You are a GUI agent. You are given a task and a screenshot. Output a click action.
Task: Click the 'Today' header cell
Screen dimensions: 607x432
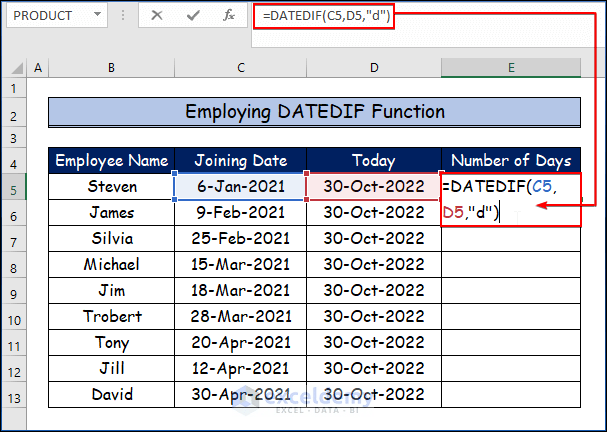(374, 160)
